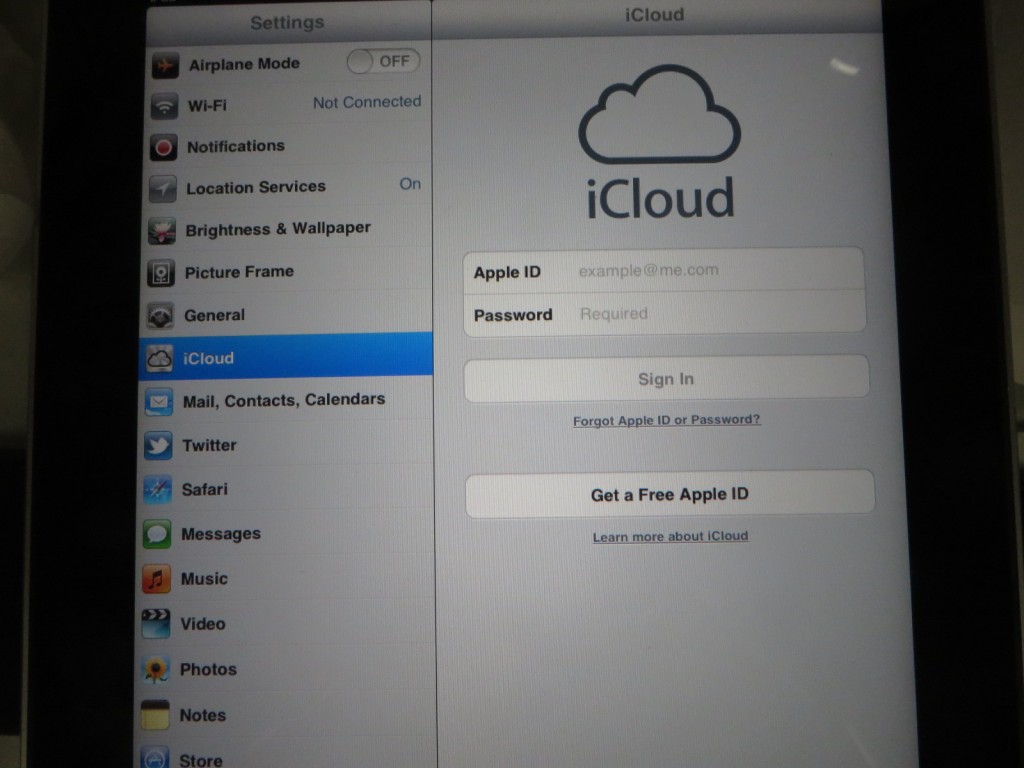This screenshot has height=768, width=1024.
Task: Tap the Password field label
Action: click(x=513, y=315)
